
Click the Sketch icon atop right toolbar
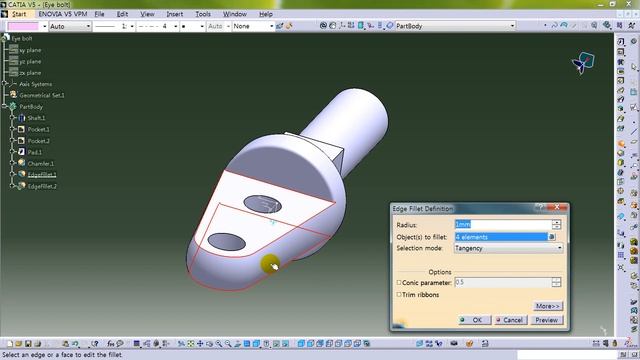tap(621, 41)
